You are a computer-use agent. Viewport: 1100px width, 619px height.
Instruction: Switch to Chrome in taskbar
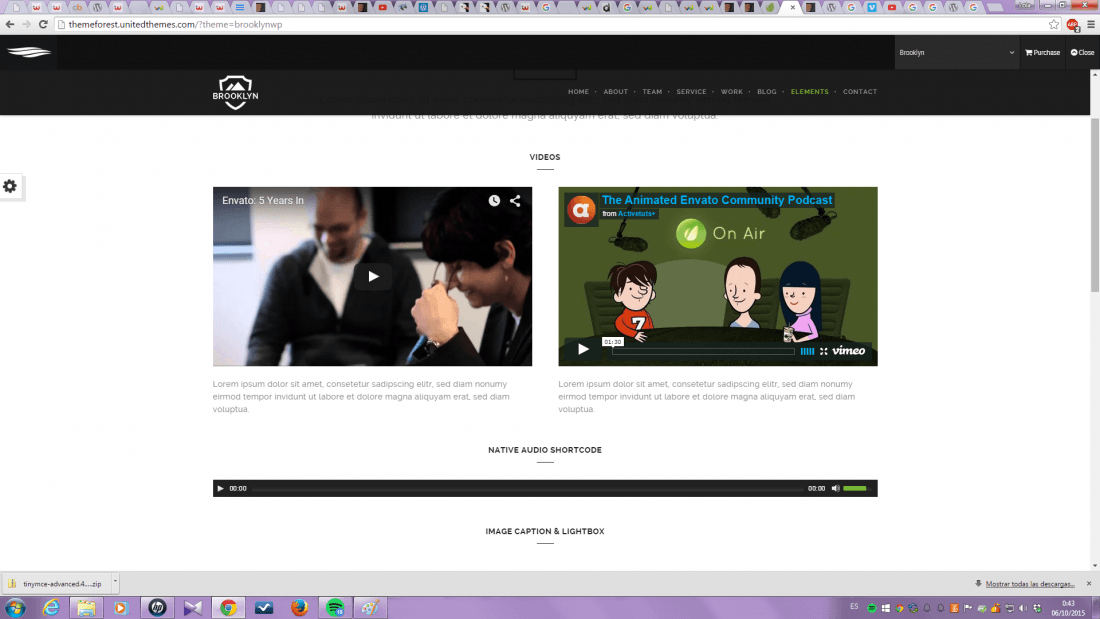[x=228, y=608]
